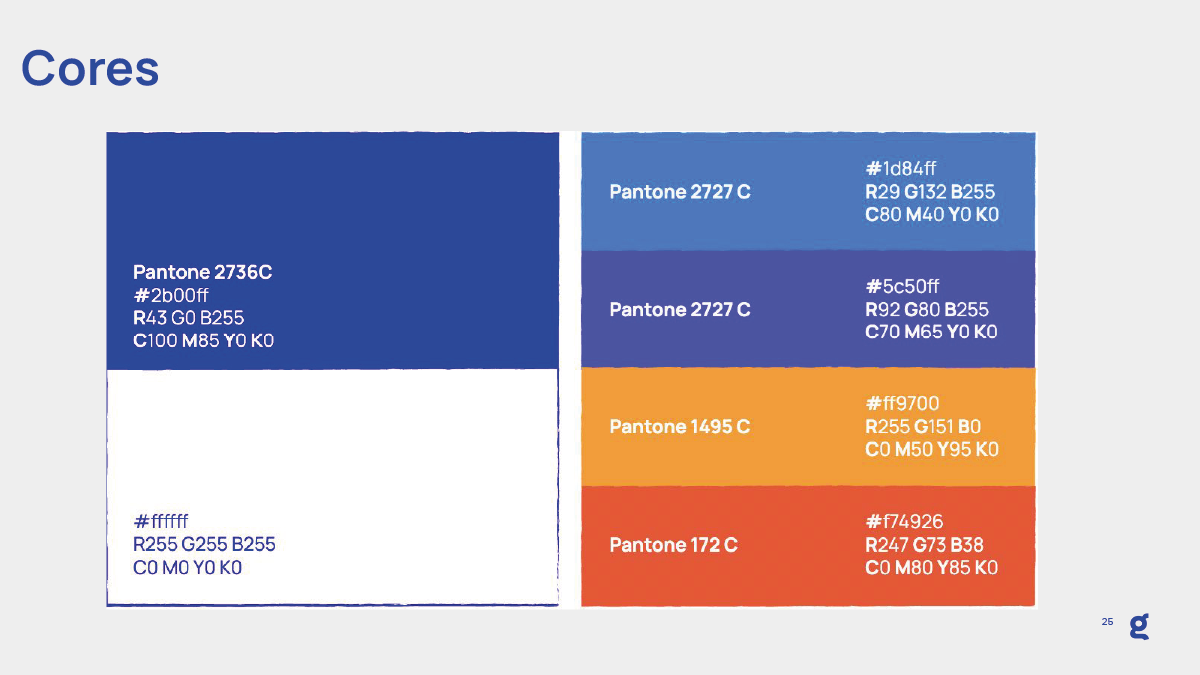Click the R29 G132 B255 text

tap(930, 192)
